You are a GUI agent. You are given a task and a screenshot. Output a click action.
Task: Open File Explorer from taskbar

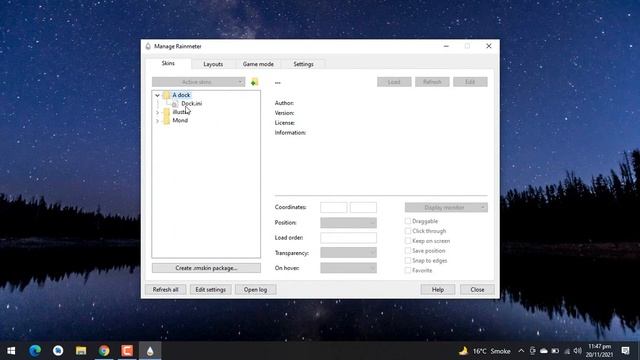81,351
